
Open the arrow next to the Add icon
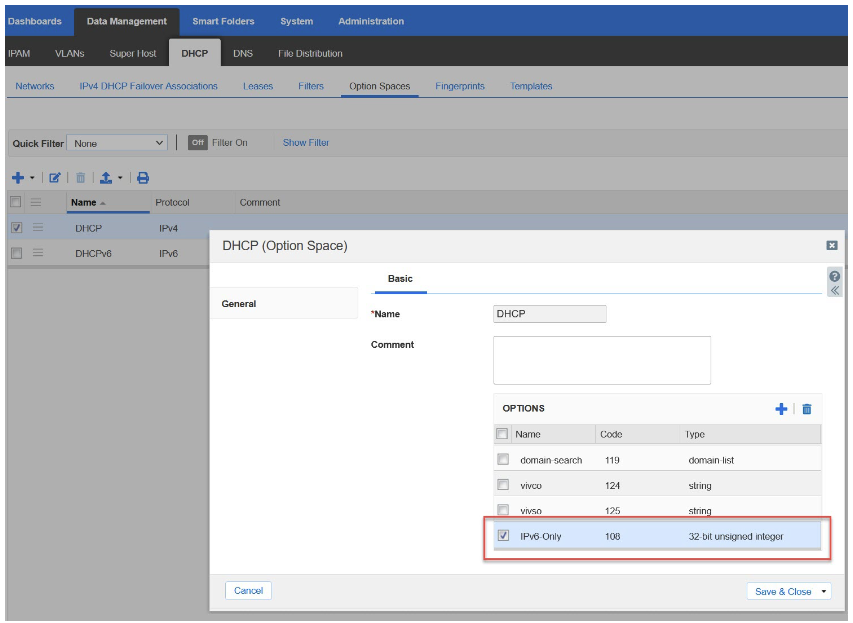coord(32,178)
